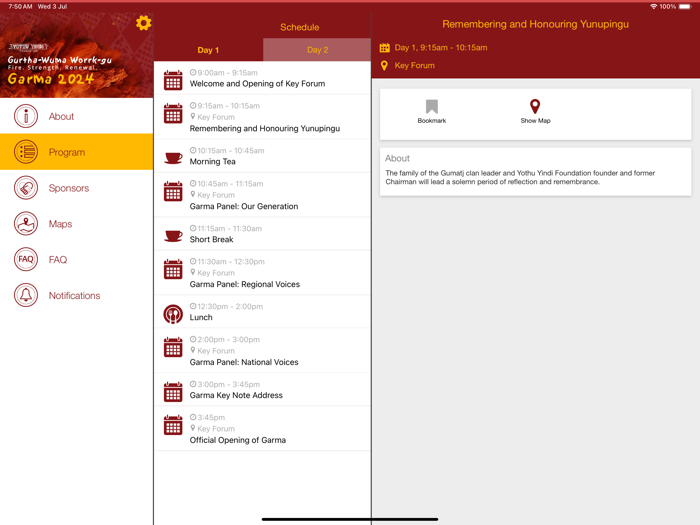Open settings via the gear icon
The width and height of the screenshot is (700, 525).
[143, 23]
